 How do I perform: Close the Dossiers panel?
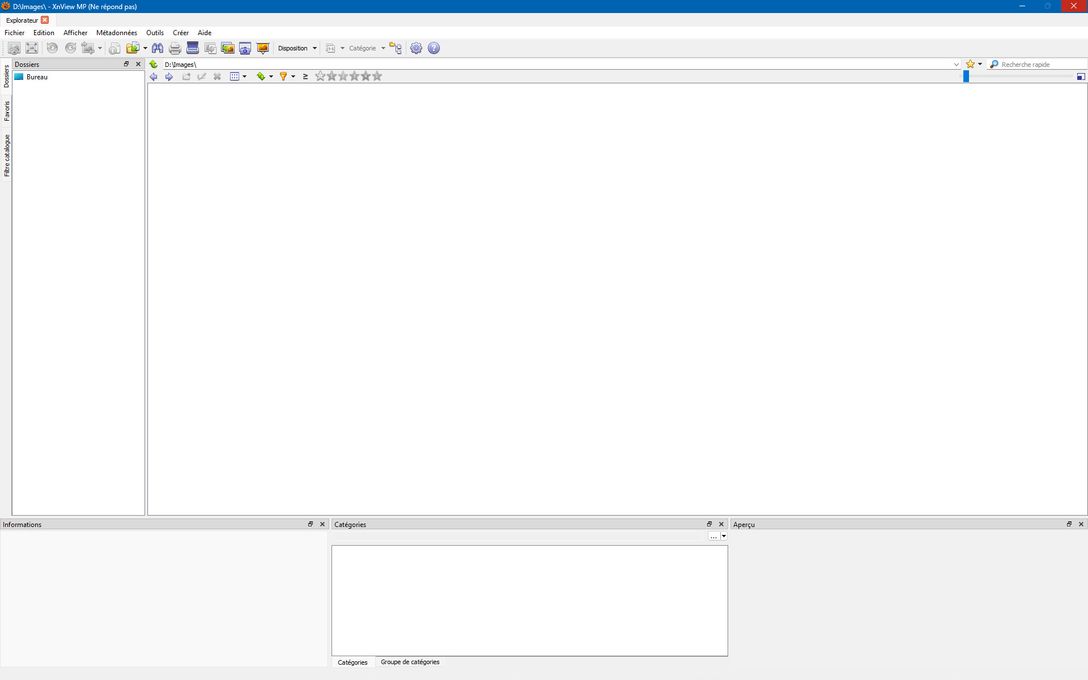(138, 64)
